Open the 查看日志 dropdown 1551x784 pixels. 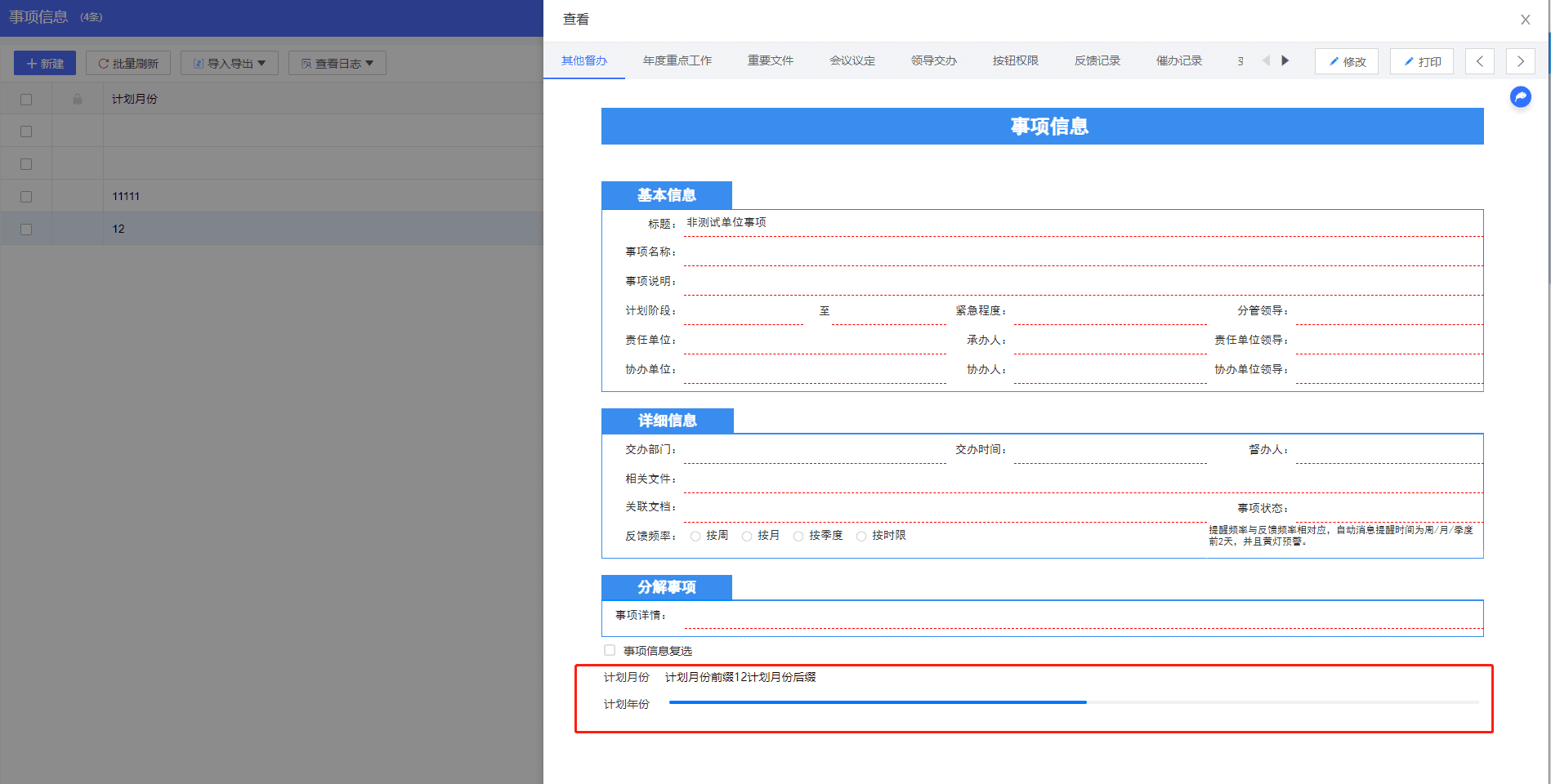click(337, 63)
